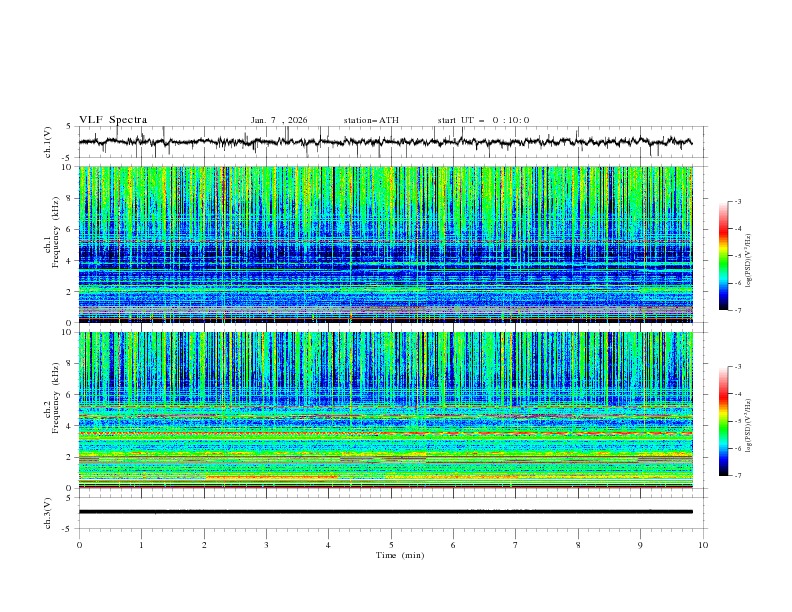Click the "-3" tick on ch.2 color bar
Screen dimensions: 792x612
pos(738,367)
